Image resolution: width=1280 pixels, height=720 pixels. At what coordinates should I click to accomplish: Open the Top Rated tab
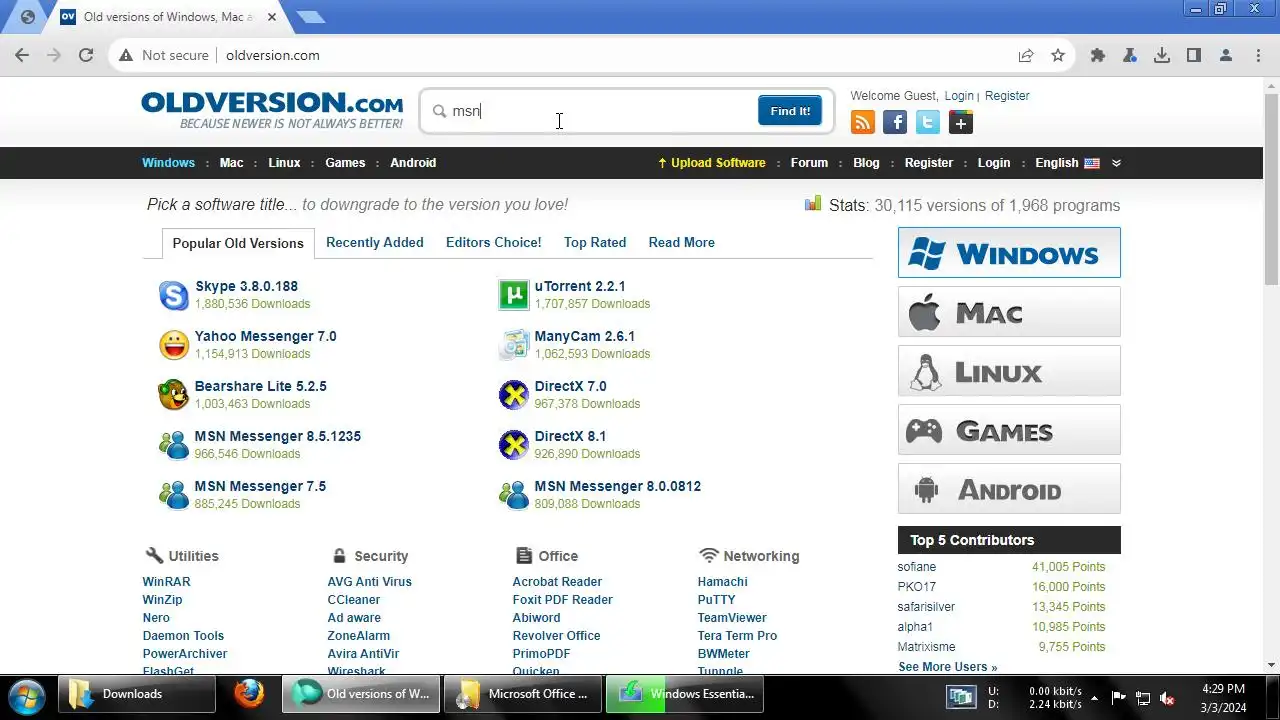tap(595, 242)
